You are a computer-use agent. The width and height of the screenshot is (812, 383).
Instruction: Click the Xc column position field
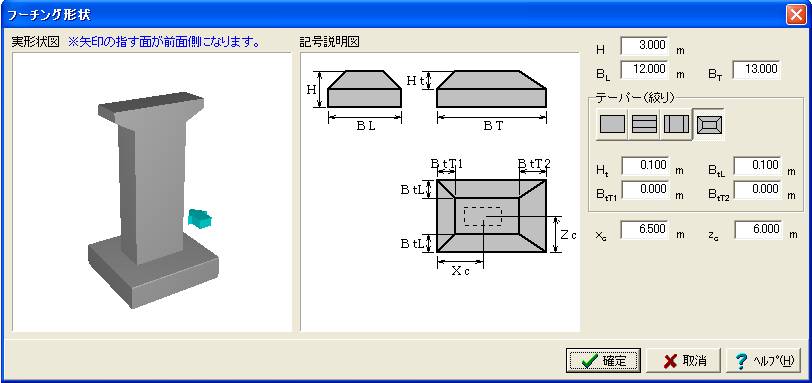(645, 230)
